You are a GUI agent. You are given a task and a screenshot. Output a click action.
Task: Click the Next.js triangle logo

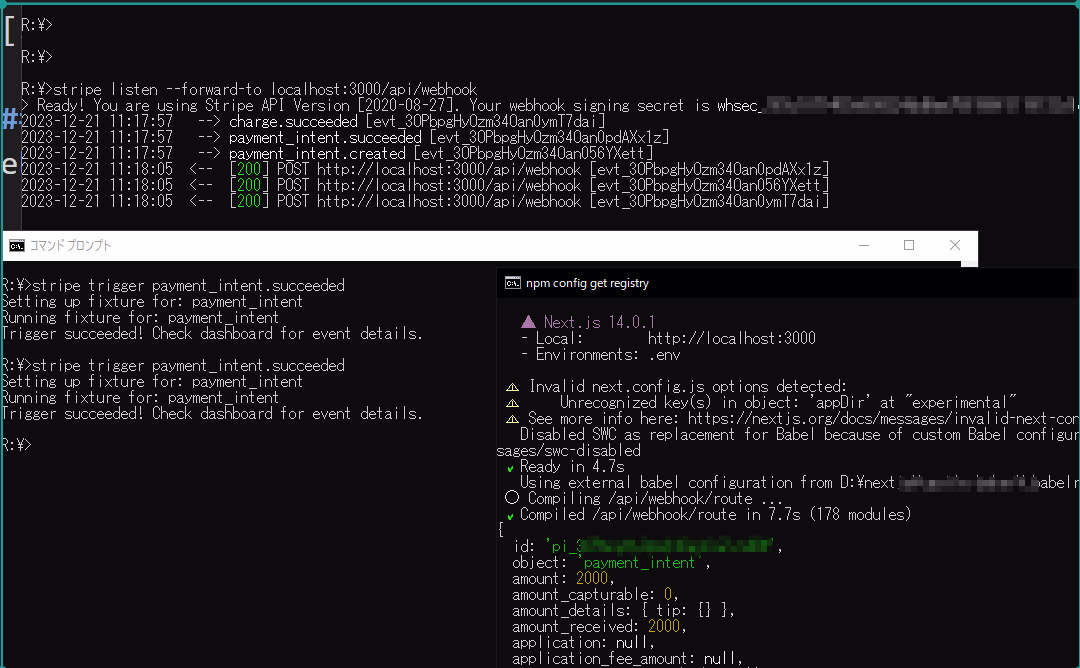coord(528,322)
